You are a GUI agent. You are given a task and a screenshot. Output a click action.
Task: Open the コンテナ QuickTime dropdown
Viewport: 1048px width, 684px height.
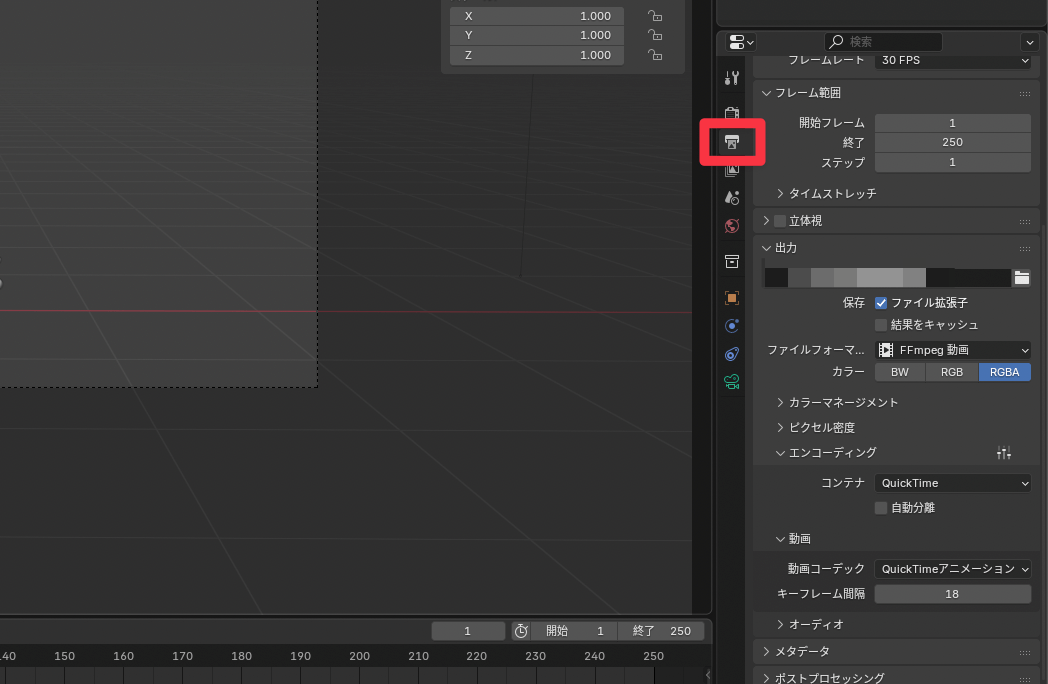coord(952,483)
